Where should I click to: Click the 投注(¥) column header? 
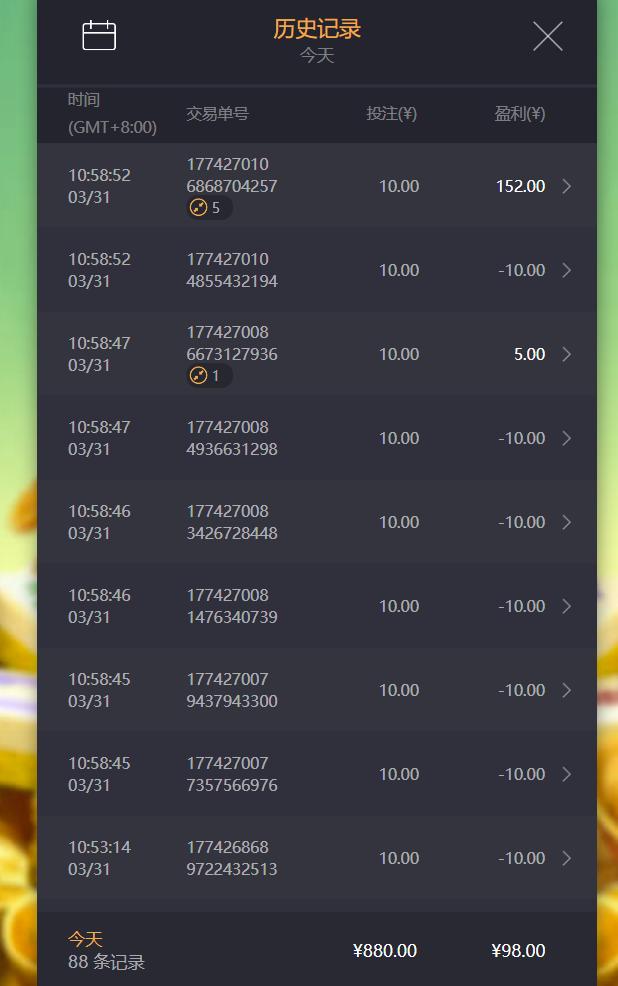pyautogui.click(x=392, y=114)
